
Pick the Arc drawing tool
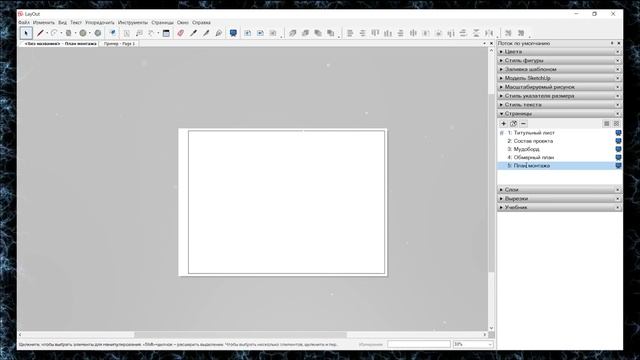(54, 33)
